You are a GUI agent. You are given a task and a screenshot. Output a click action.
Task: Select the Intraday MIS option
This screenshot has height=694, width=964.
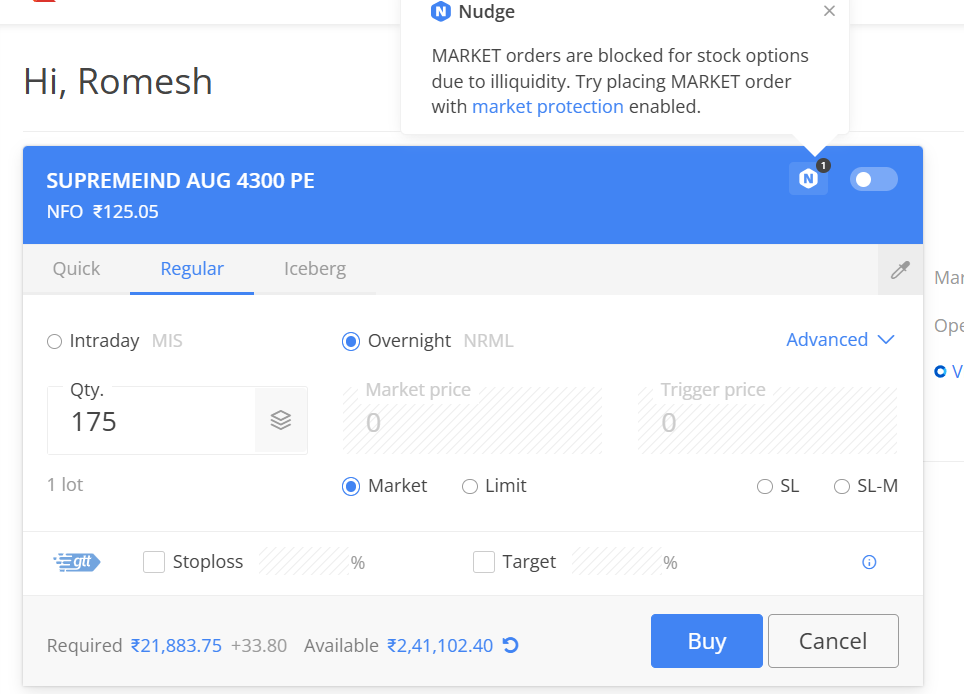coord(55,342)
